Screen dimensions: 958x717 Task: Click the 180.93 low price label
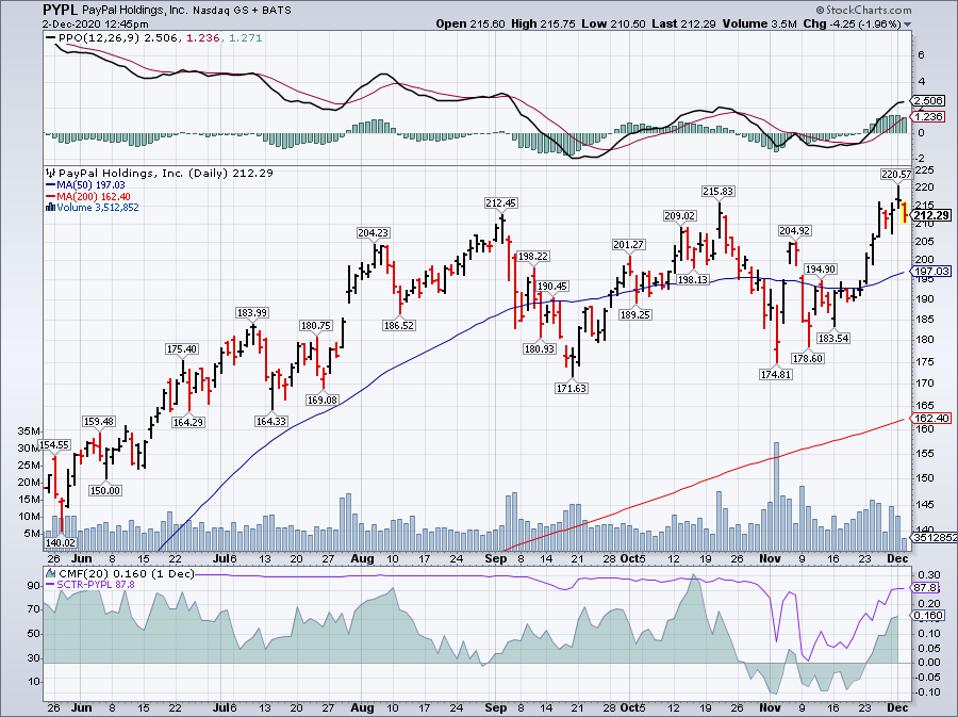coord(539,349)
